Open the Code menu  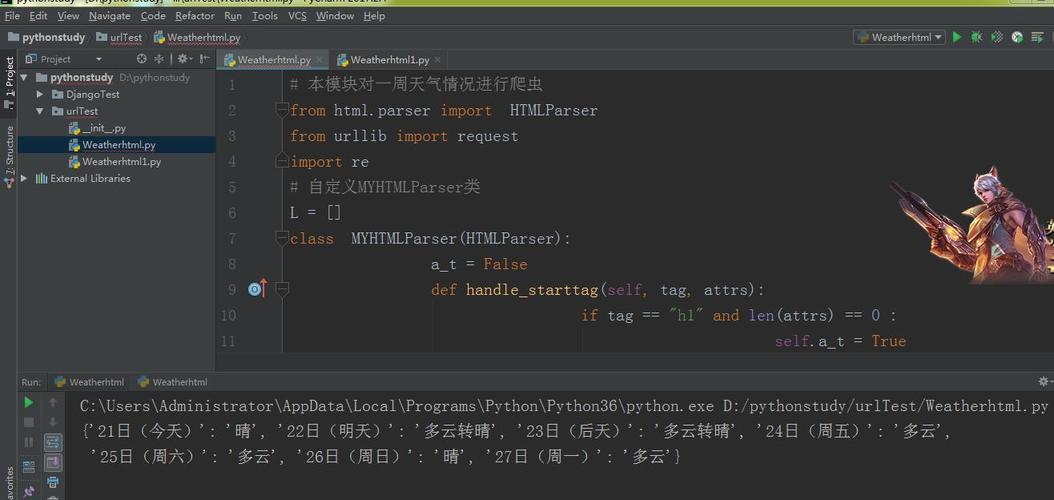coord(153,15)
